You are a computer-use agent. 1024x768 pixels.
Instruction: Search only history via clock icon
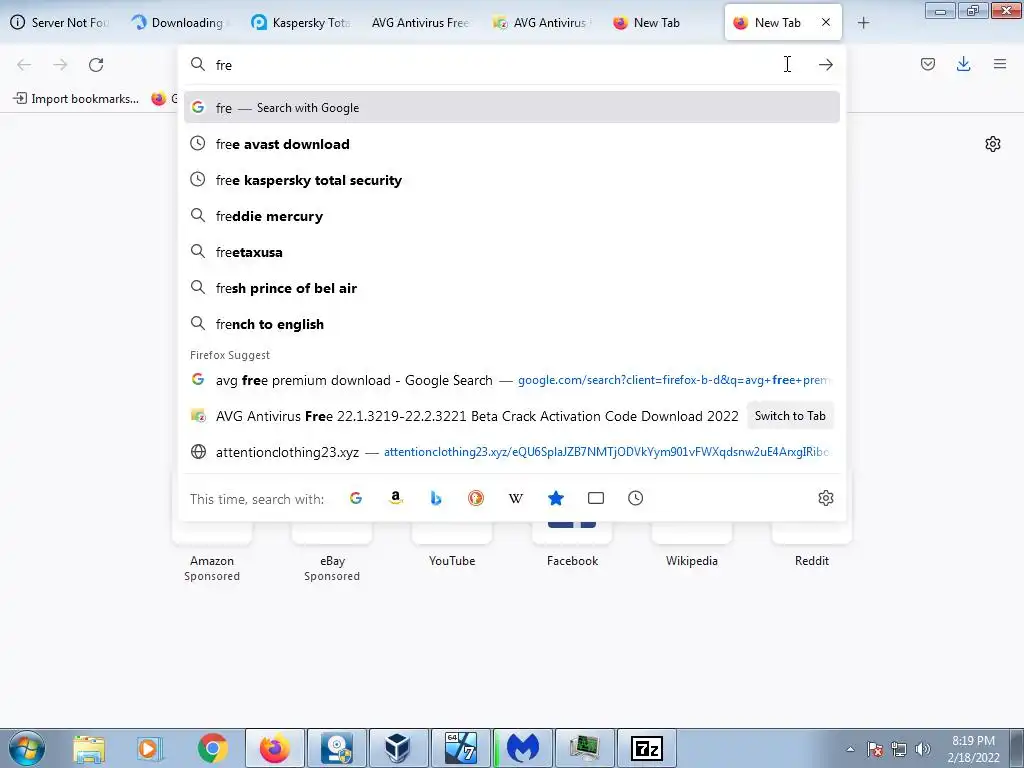point(635,498)
